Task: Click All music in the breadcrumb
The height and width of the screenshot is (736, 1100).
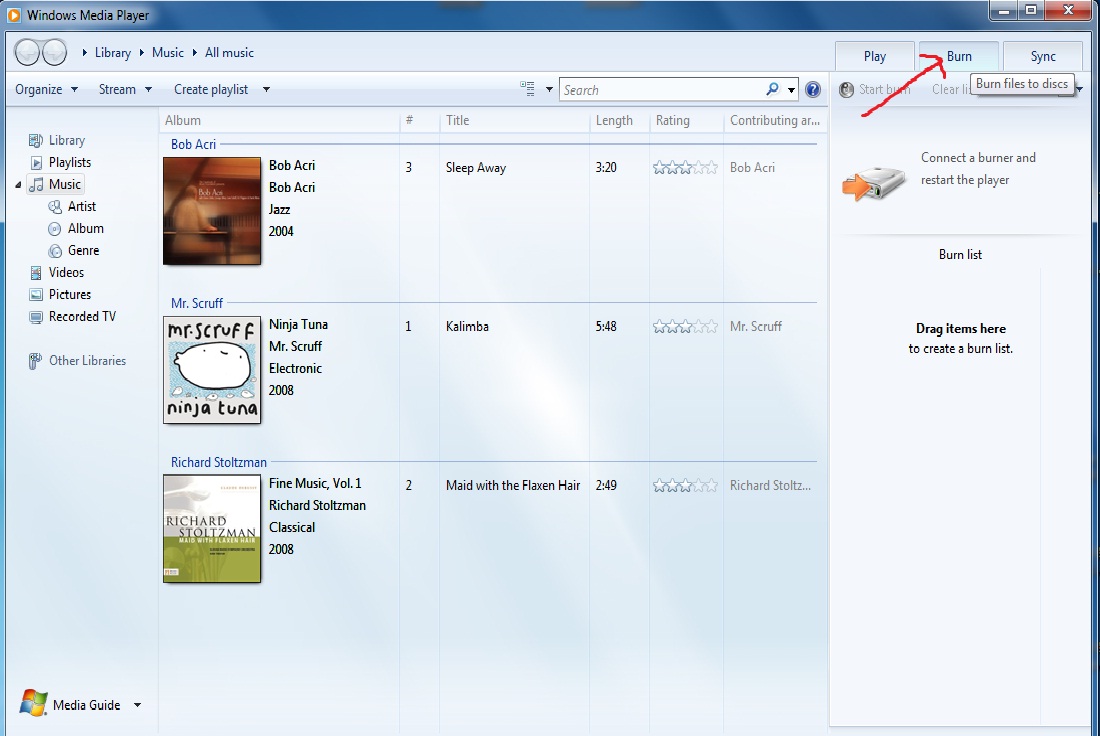Action: click(x=229, y=53)
